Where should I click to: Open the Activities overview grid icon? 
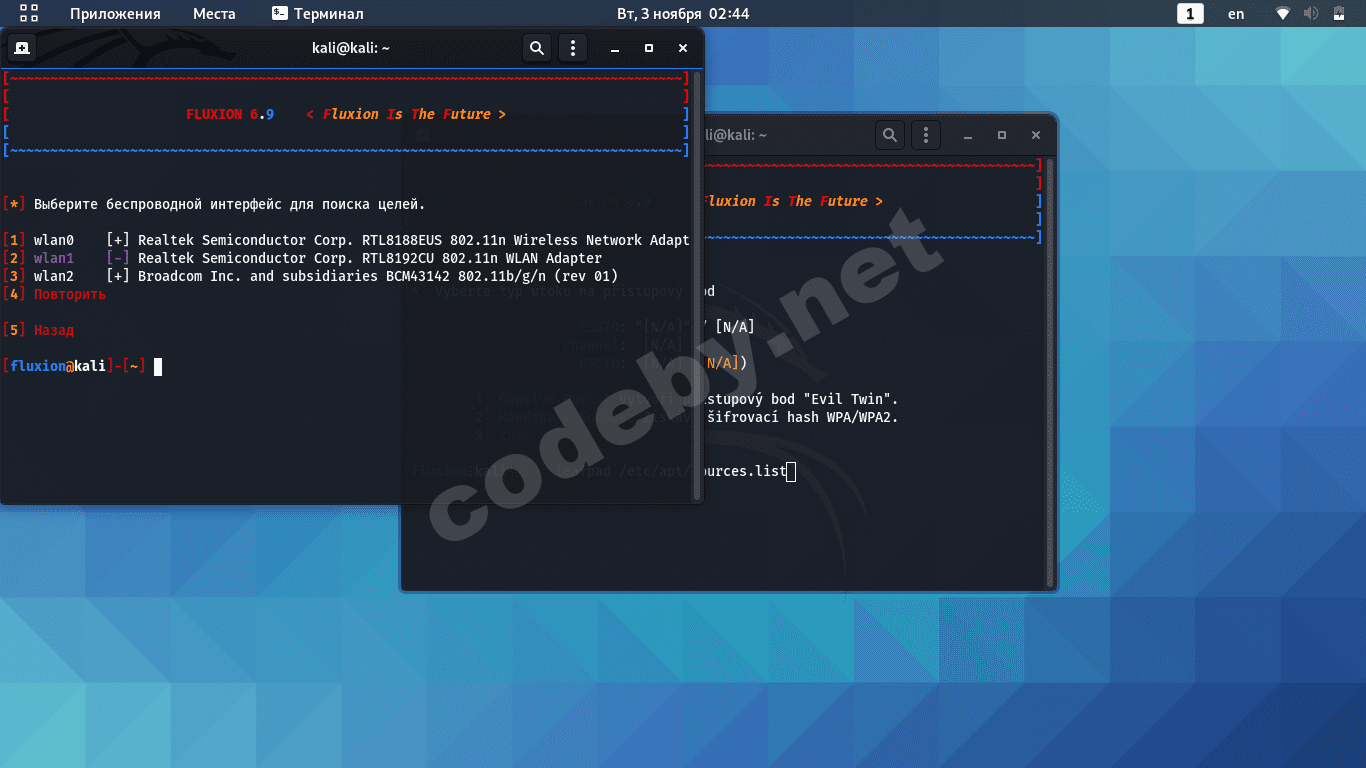point(29,13)
